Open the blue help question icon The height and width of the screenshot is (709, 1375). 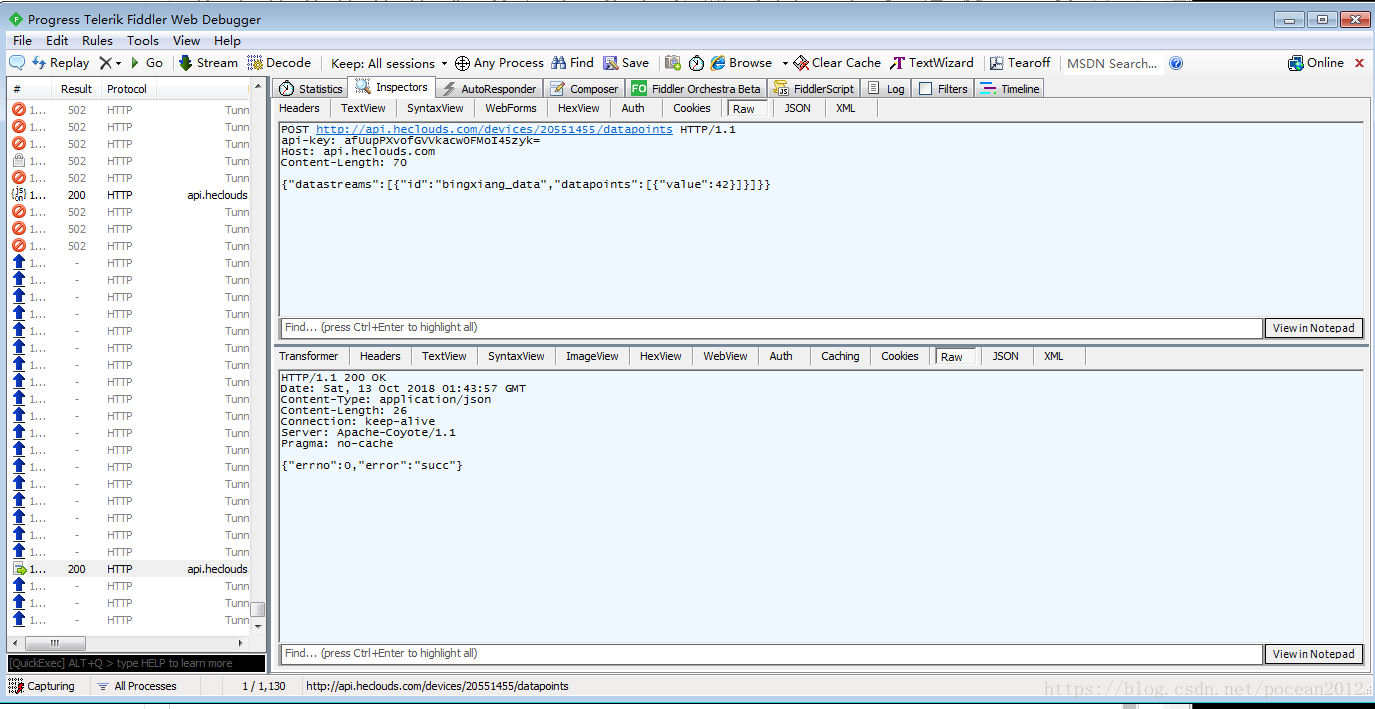(x=1176, y=63)
